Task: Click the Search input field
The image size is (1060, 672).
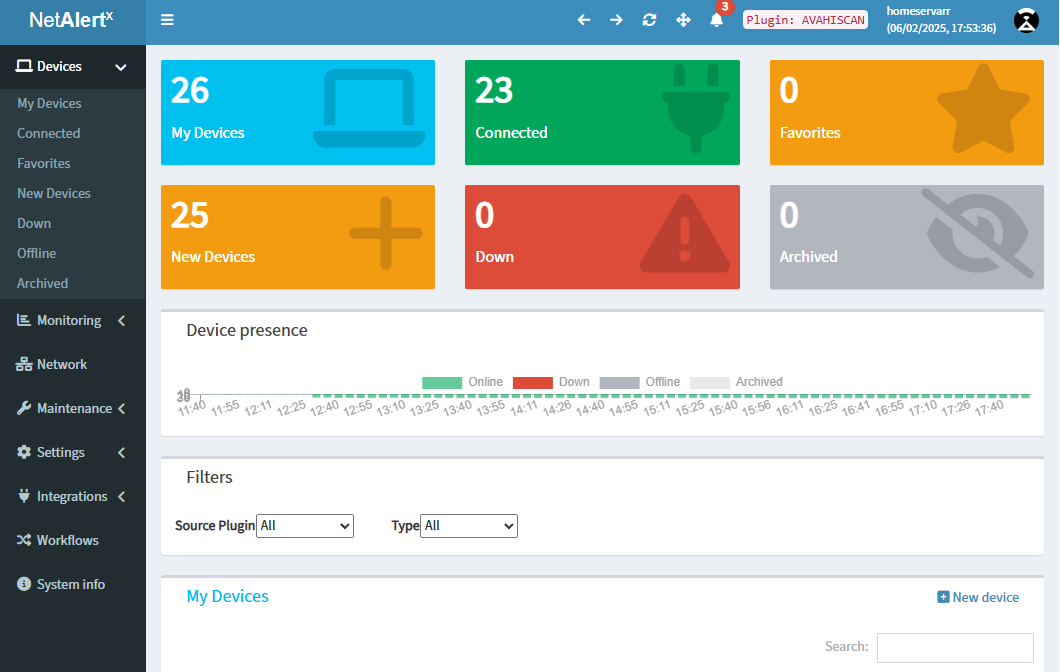Action: point(955,648)
